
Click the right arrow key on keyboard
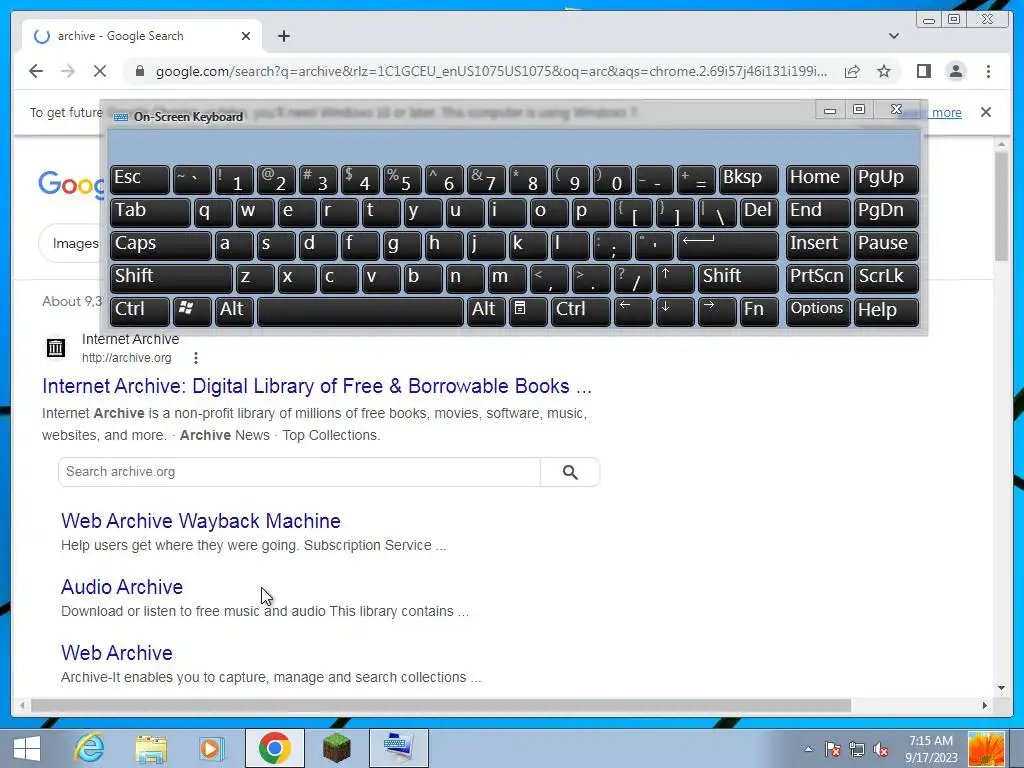(716, 310)
